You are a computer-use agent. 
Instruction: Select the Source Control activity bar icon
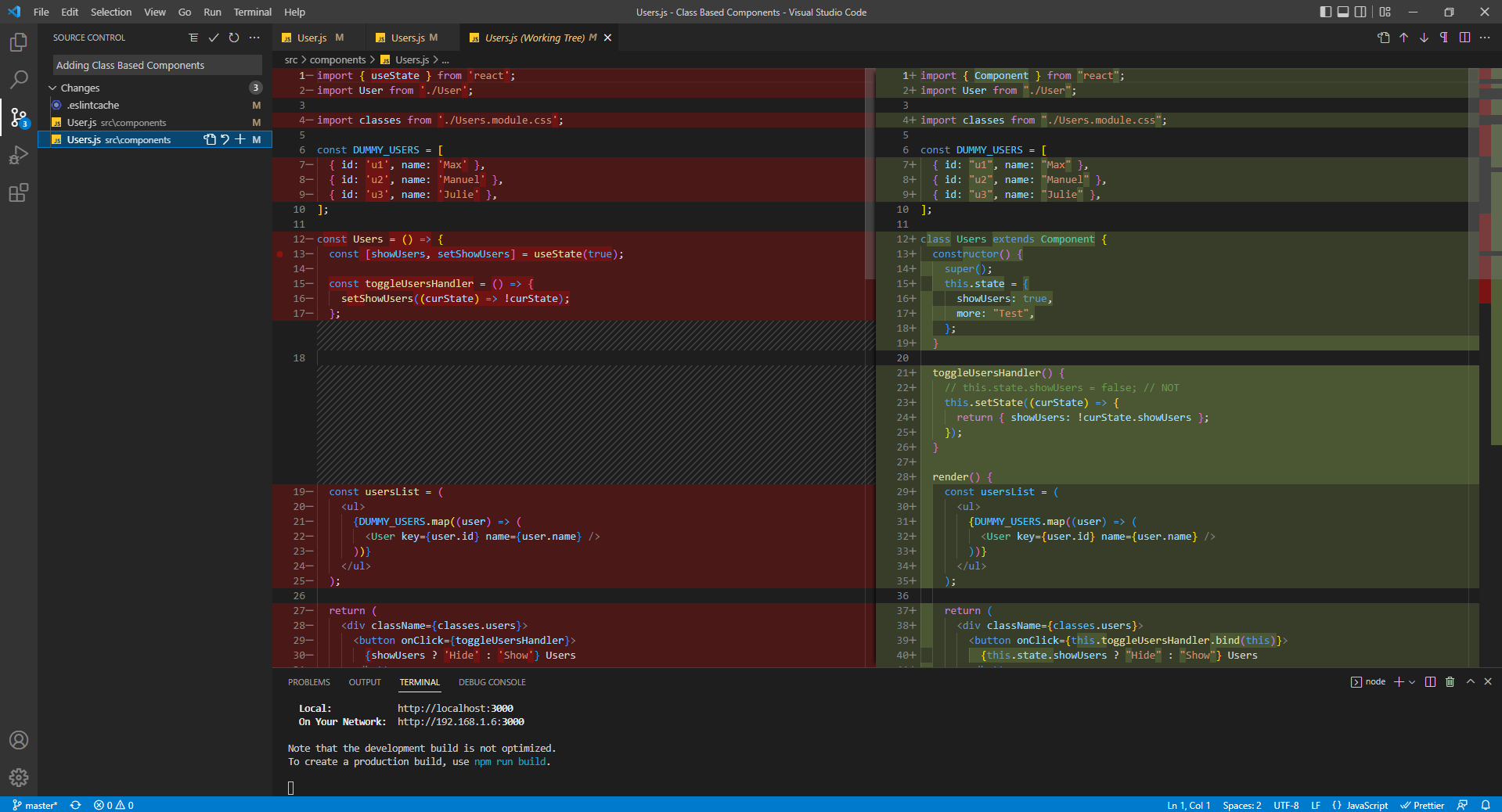tap(19, 117)
